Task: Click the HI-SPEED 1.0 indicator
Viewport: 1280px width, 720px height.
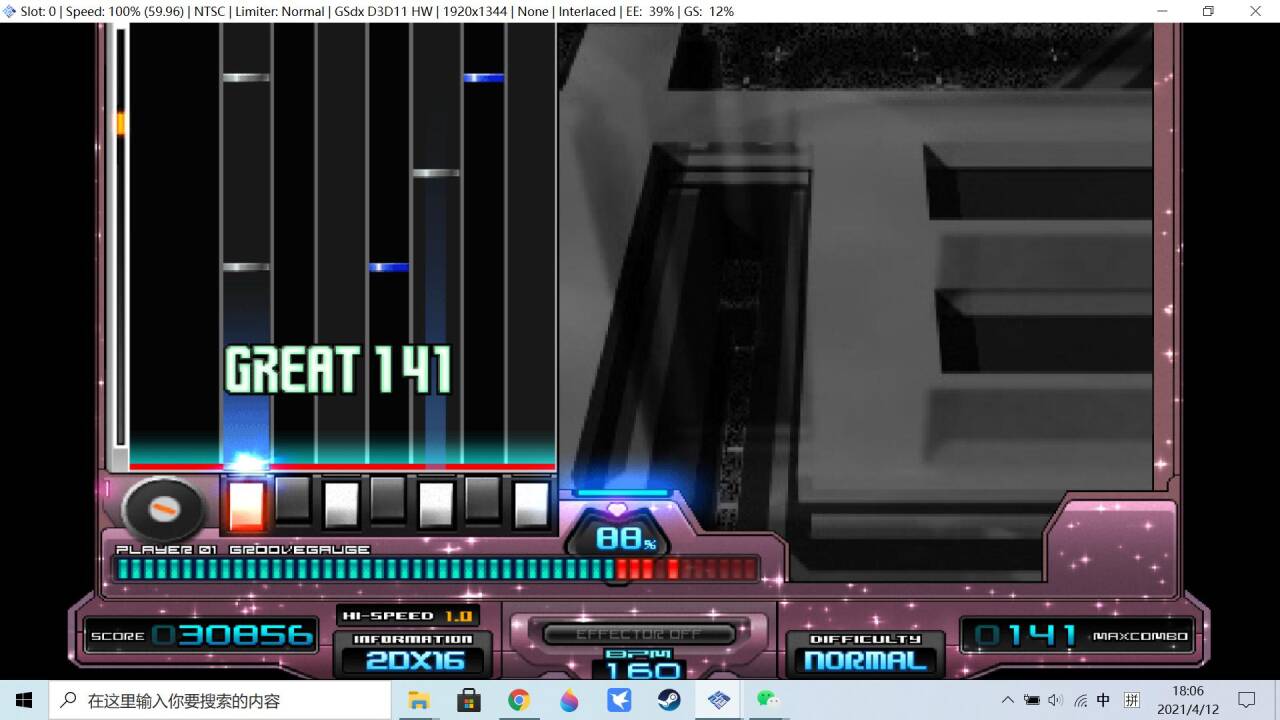Action: (408, 616)
